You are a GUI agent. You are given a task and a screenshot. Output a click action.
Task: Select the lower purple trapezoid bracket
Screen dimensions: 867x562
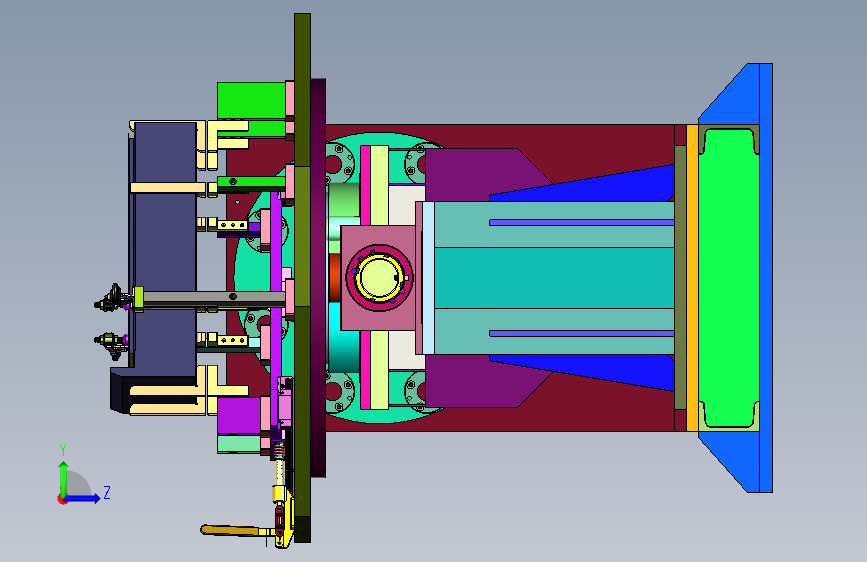click(480, 381)
